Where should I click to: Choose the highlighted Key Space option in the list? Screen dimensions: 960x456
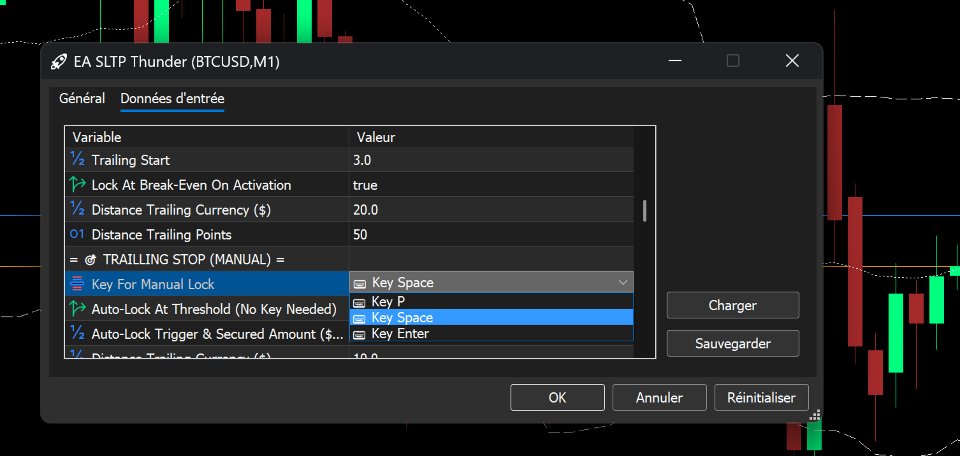pos(491,318)
